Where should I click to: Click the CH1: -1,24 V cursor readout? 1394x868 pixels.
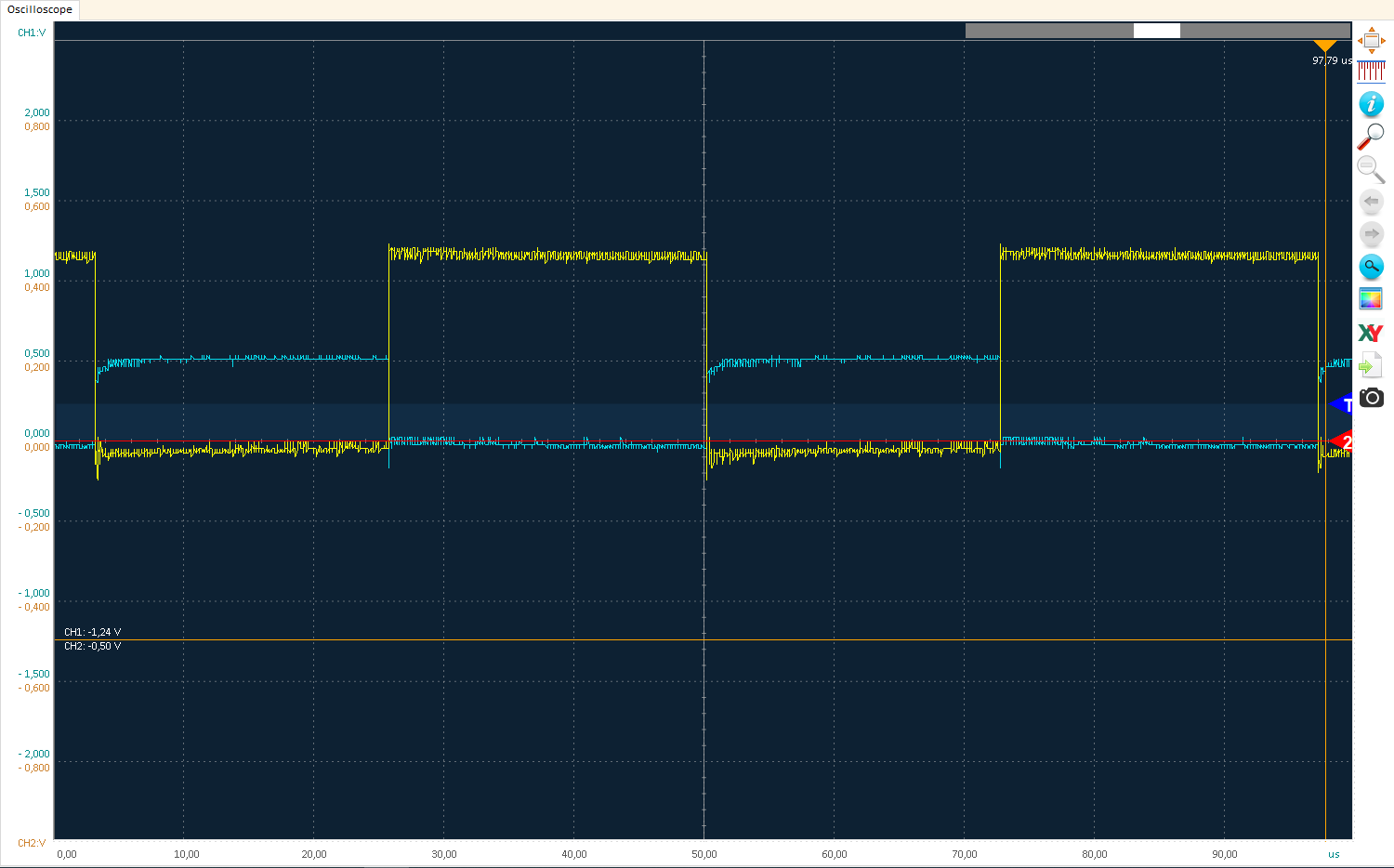click(92, 632)
